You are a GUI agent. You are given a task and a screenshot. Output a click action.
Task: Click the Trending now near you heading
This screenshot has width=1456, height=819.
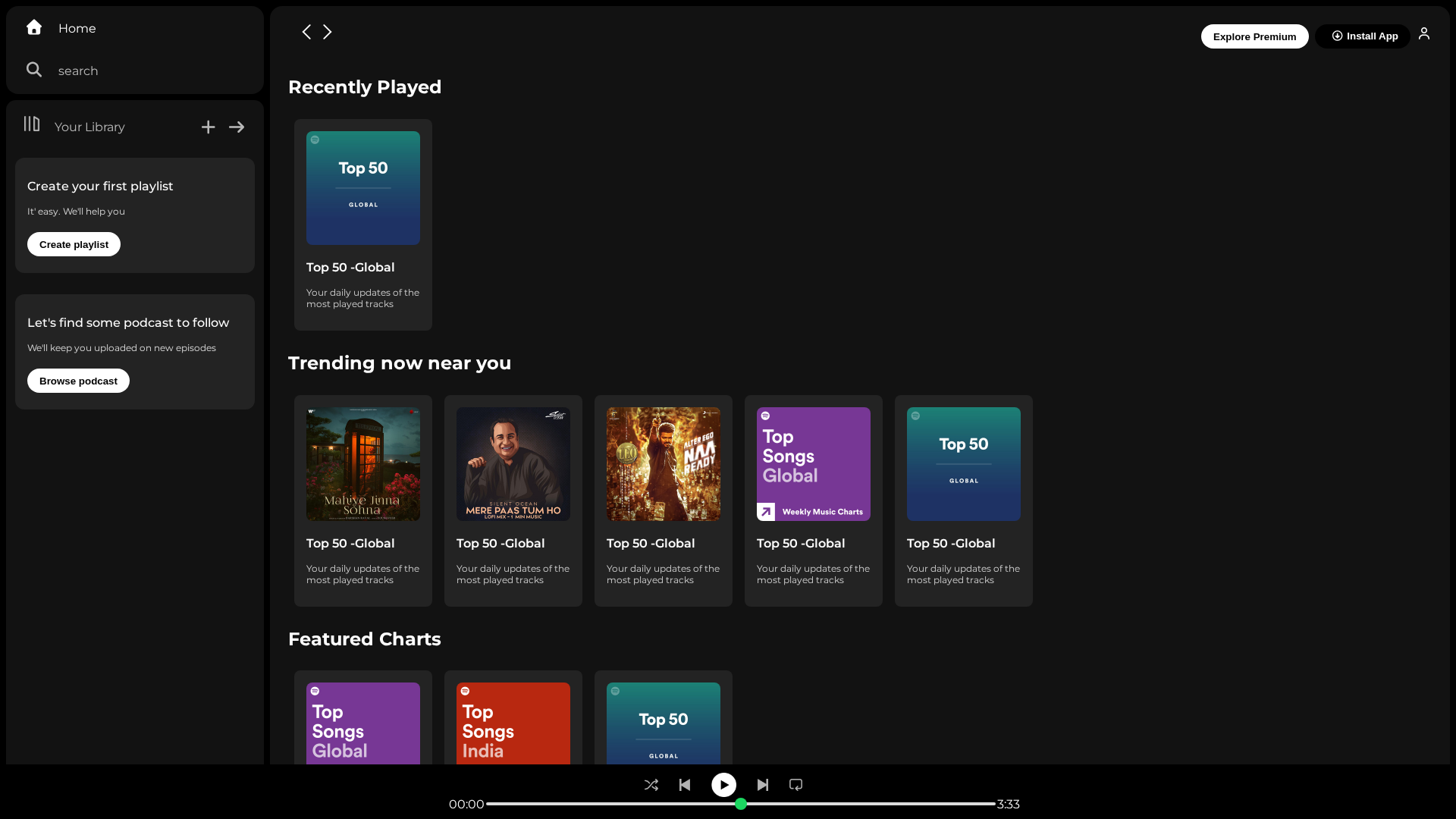click(400, 363)
